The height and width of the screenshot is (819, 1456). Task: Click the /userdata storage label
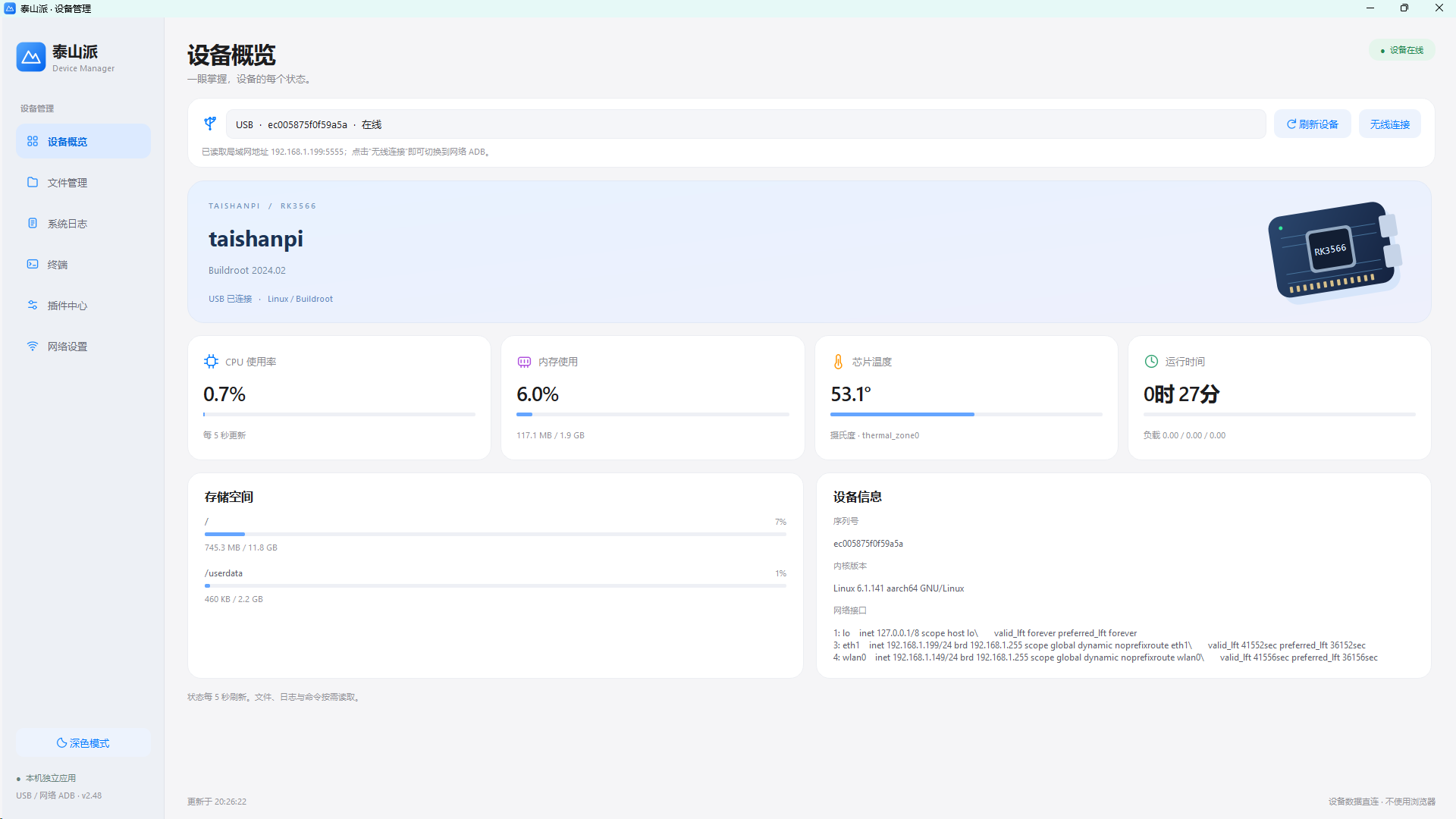click(x=224, y=573)
